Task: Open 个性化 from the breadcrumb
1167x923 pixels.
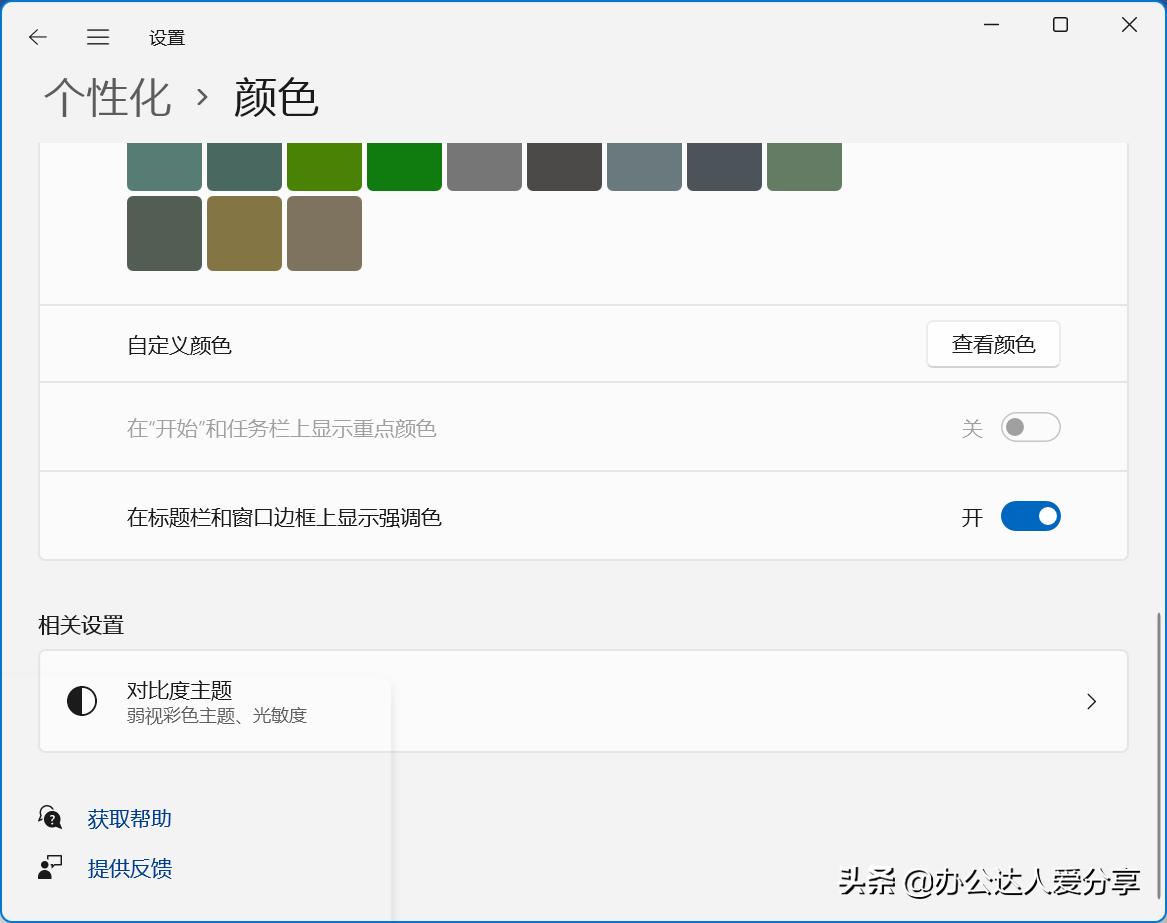Action: click(x=106, y=97)
